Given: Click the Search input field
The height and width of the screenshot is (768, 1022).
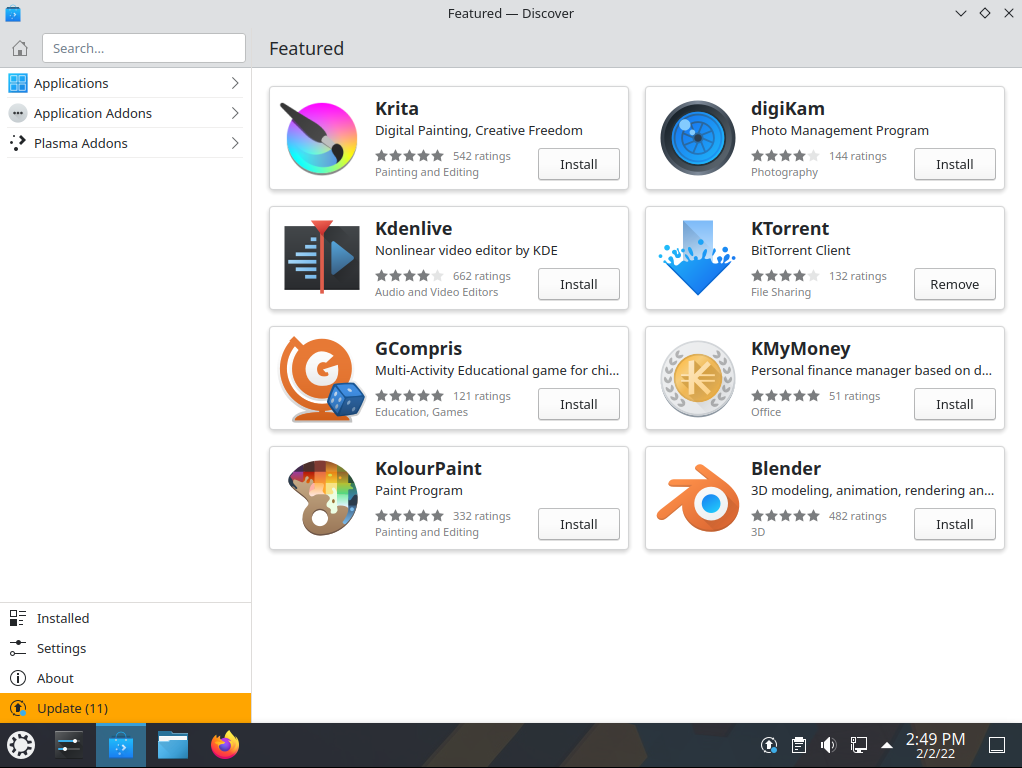Looking at the screenshot, I should [x=143, y=48].
